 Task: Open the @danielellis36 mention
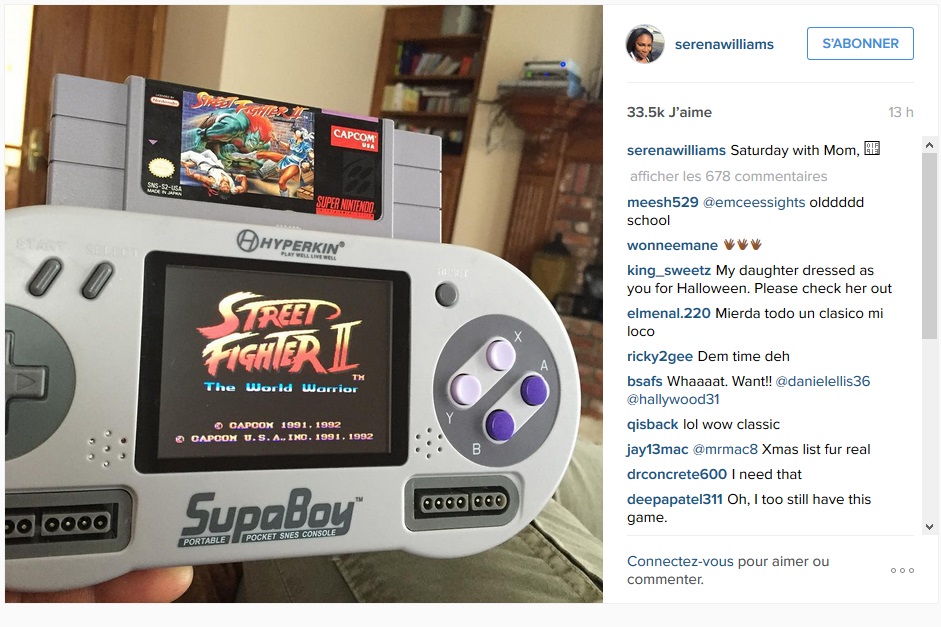(823, 382)
